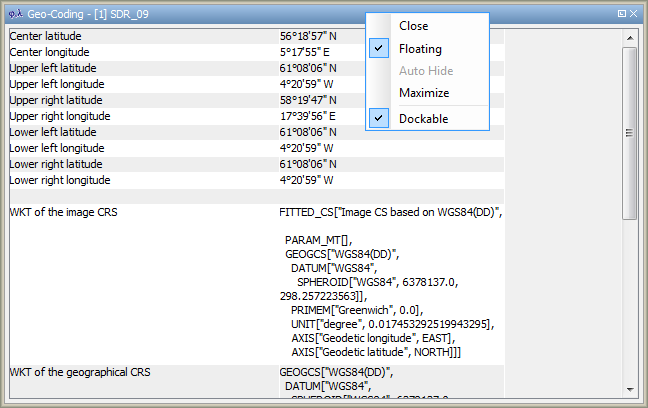Click the X icon in the title bar
Viewport: 648px width, 408px height.
pyautogui.click(x=633, y=14)
